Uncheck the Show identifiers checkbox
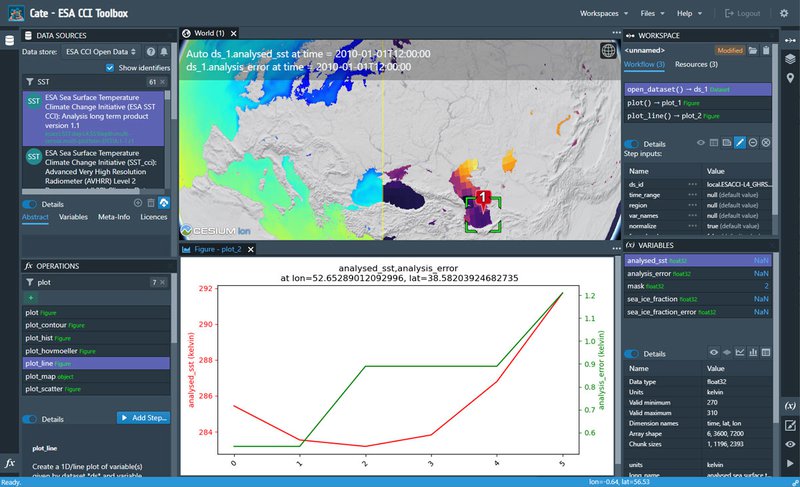800x487 pixels. coord(110,67)
